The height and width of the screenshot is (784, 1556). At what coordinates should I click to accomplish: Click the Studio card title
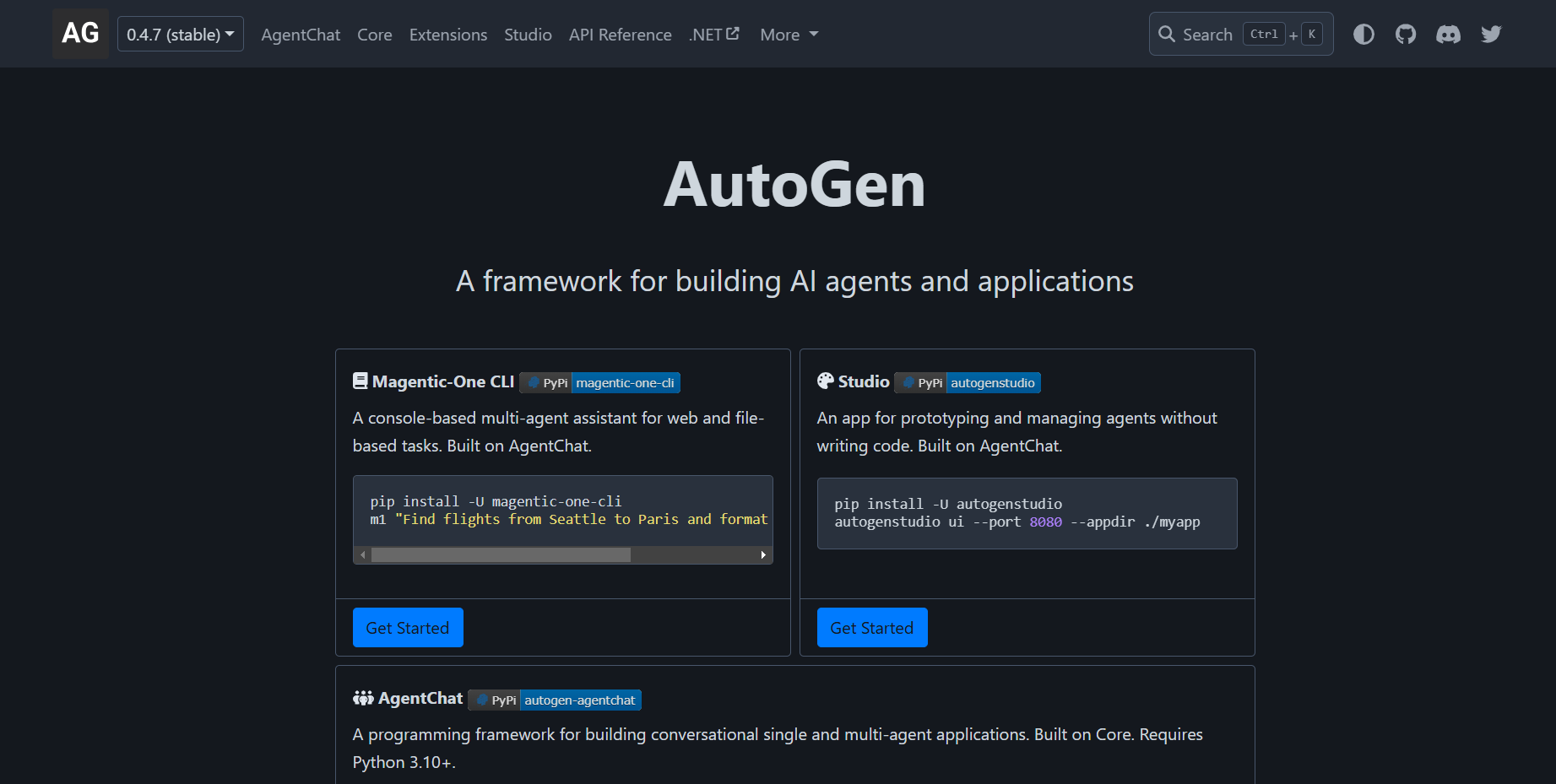tap(864, 381)
